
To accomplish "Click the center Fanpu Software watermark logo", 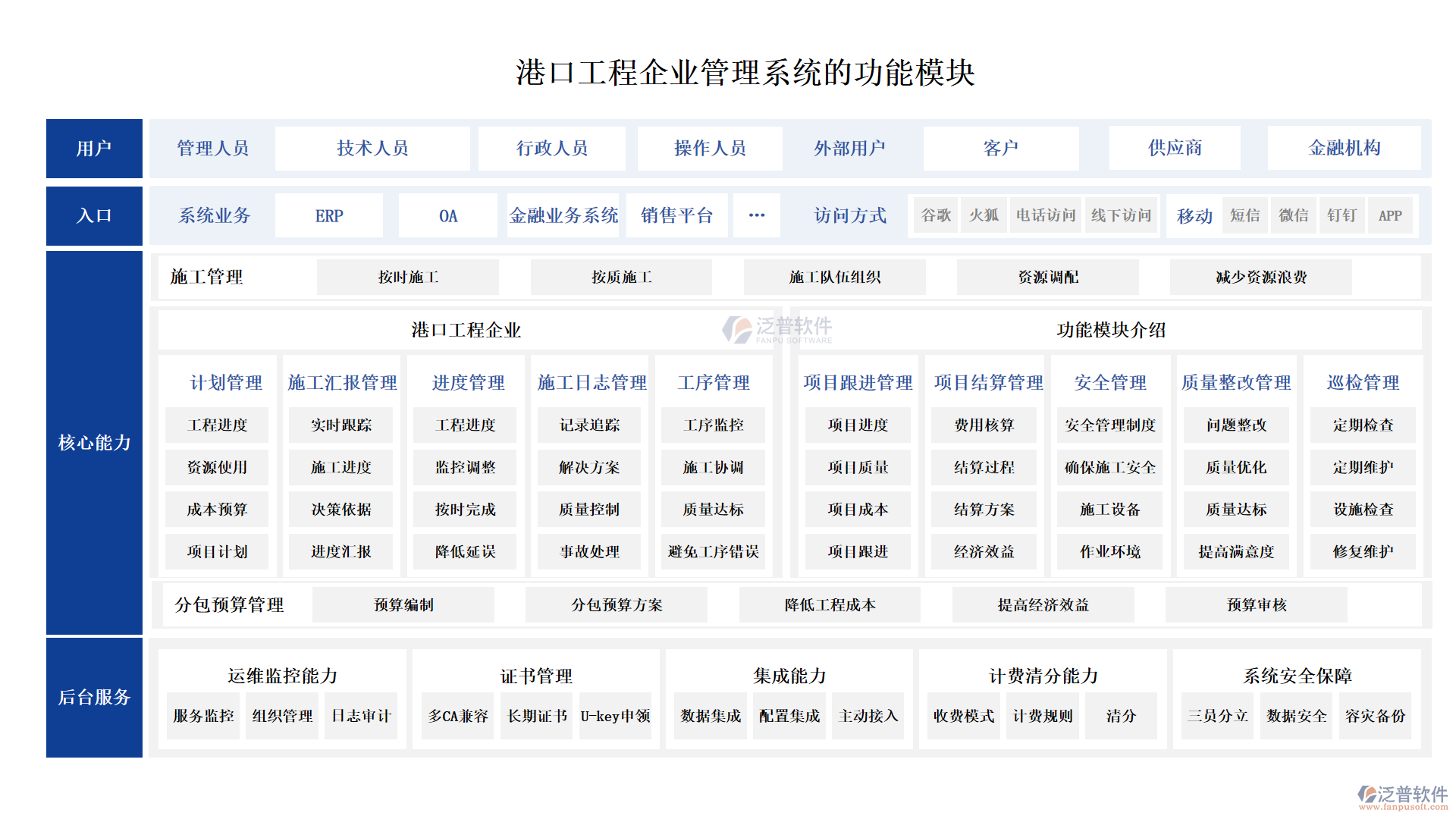I will (777, 330).
